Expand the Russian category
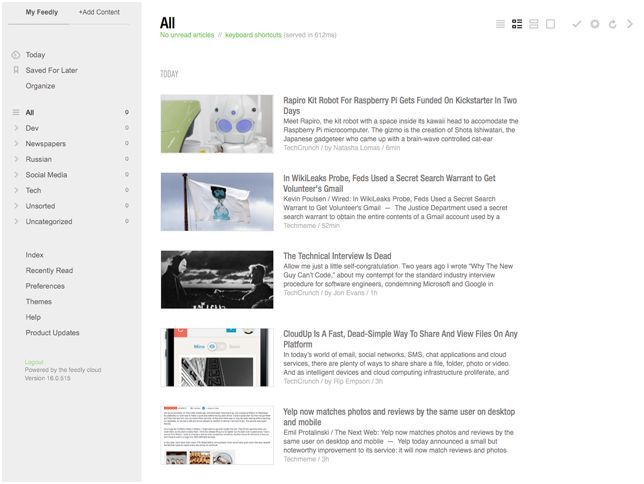This screenshot has height=484, width=644. click(16, 159)
